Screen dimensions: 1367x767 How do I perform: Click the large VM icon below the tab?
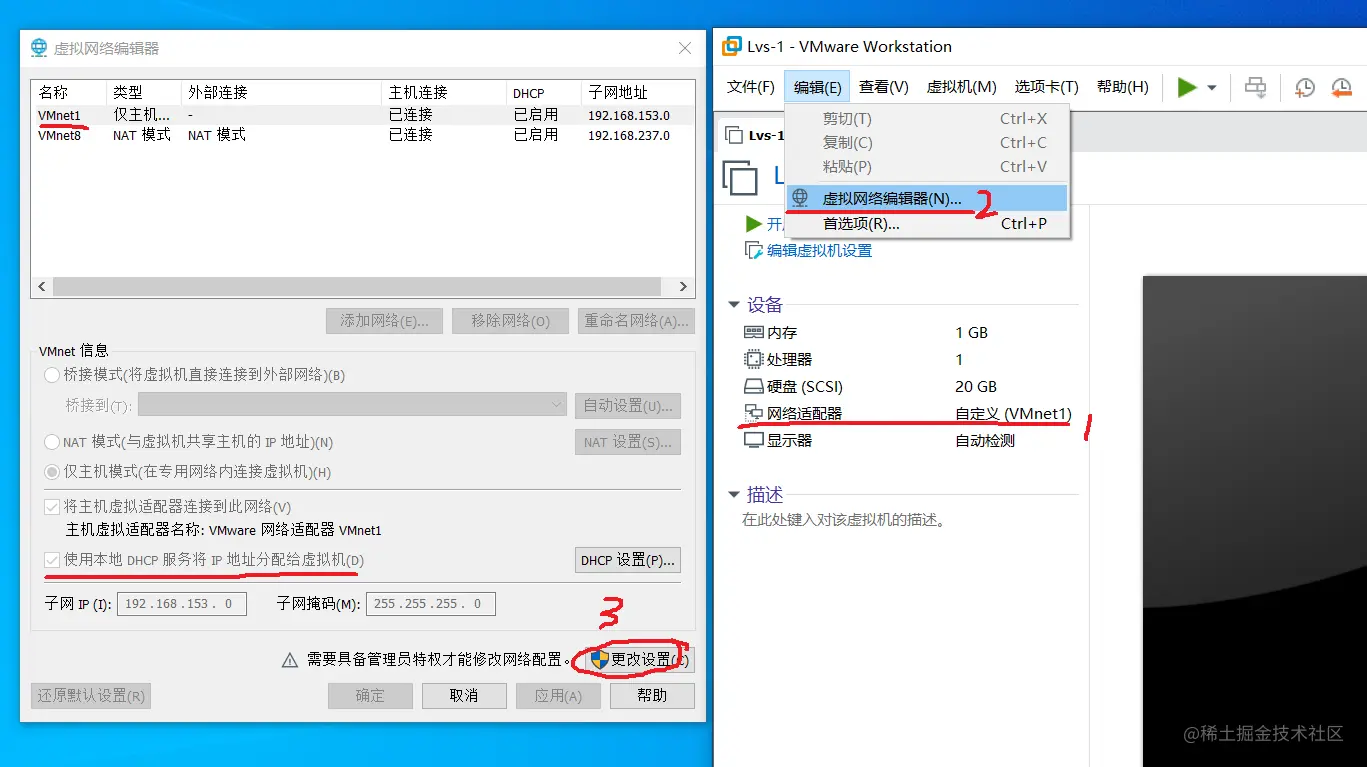(x=740, y=177)
